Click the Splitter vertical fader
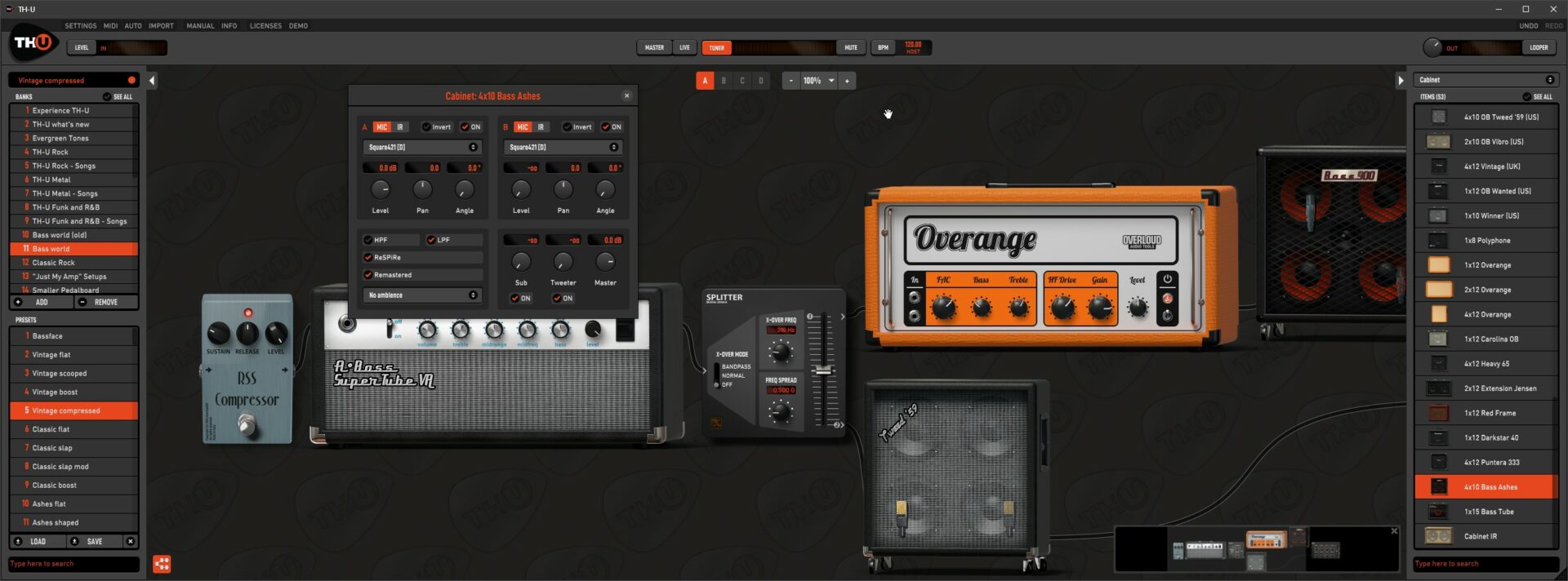Viewport: 1568px width, 581px height. (824, 370)
